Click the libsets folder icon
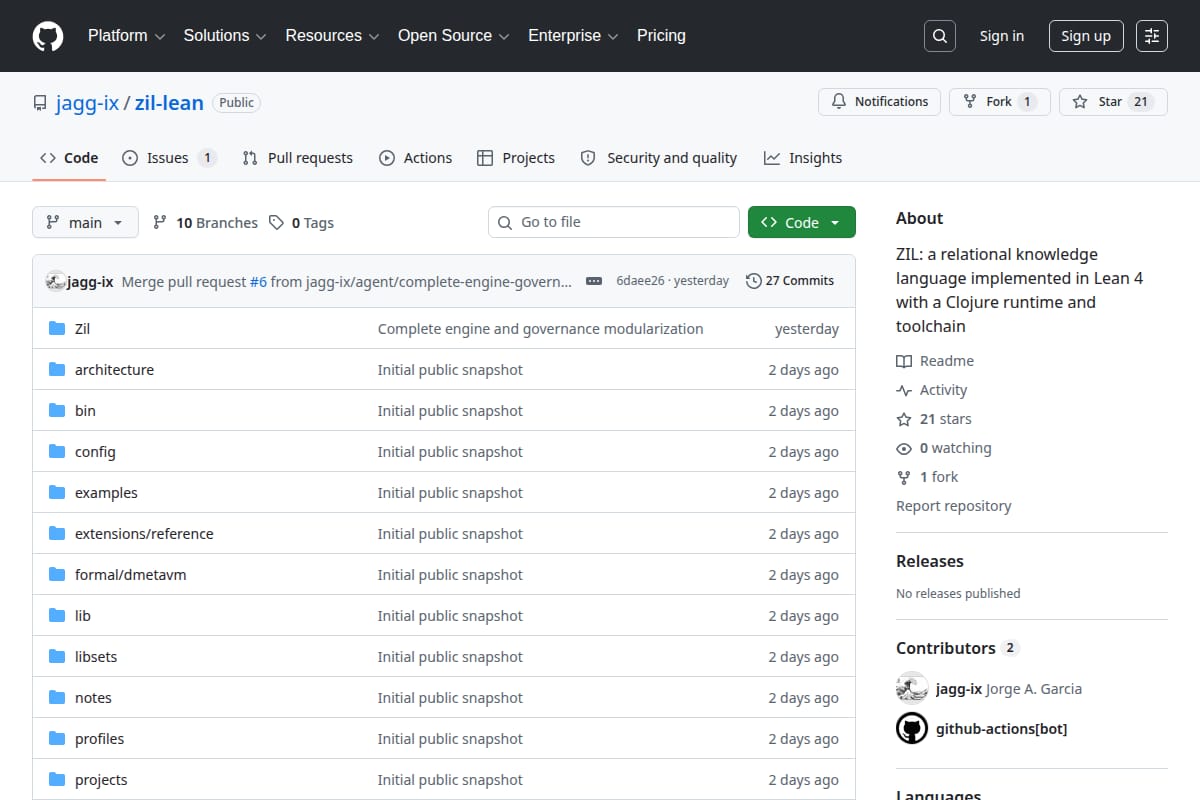 [57, 657]
